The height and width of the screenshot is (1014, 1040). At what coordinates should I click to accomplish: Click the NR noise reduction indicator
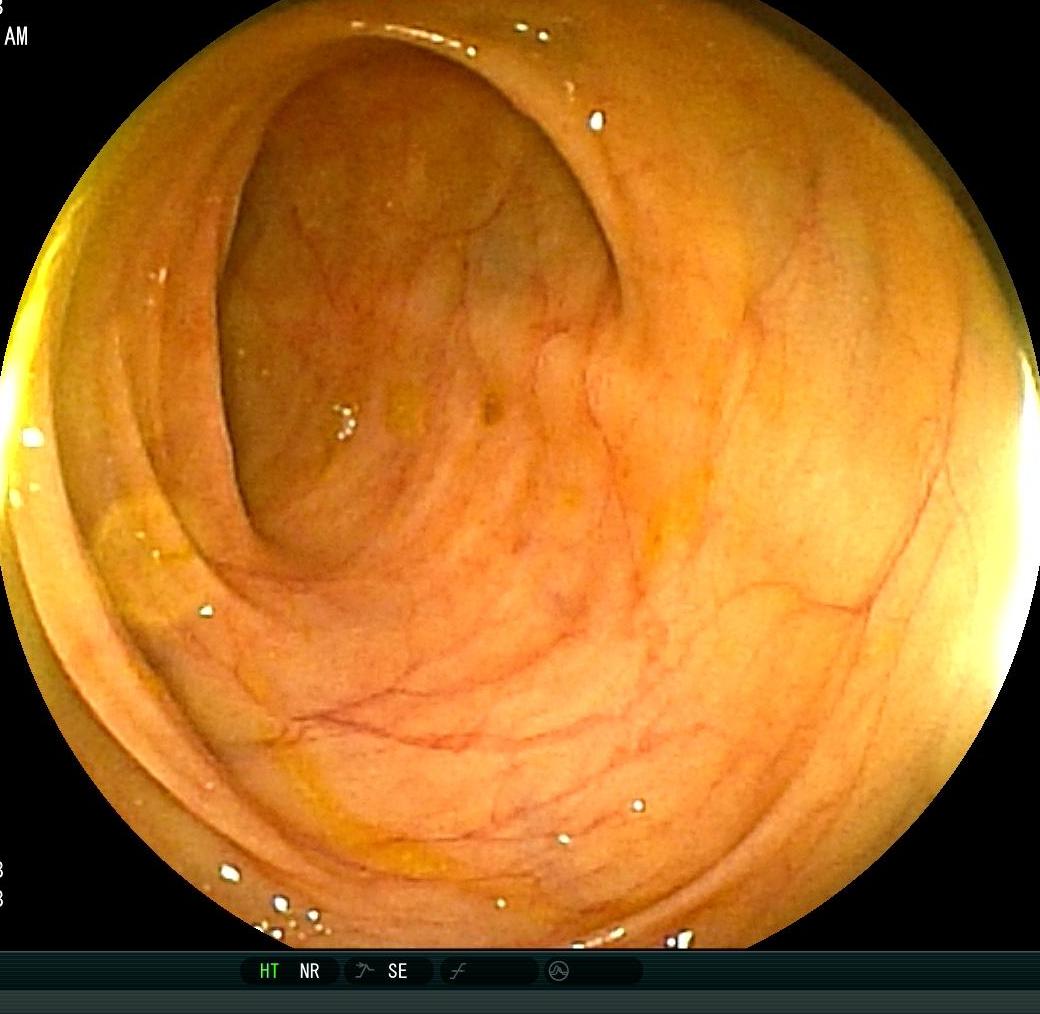pos(310,971)
